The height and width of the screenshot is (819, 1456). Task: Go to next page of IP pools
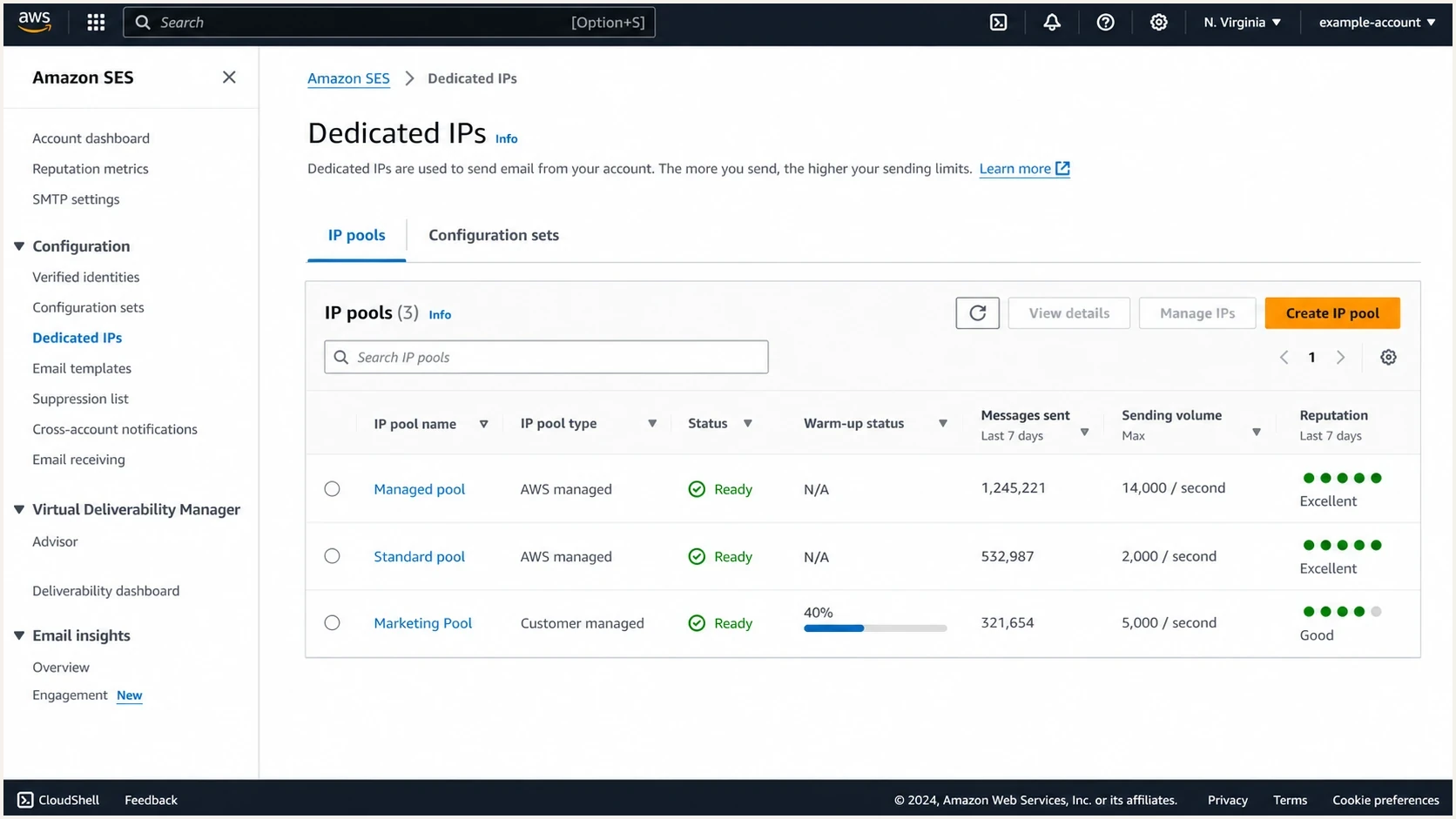pos(1340,358)
